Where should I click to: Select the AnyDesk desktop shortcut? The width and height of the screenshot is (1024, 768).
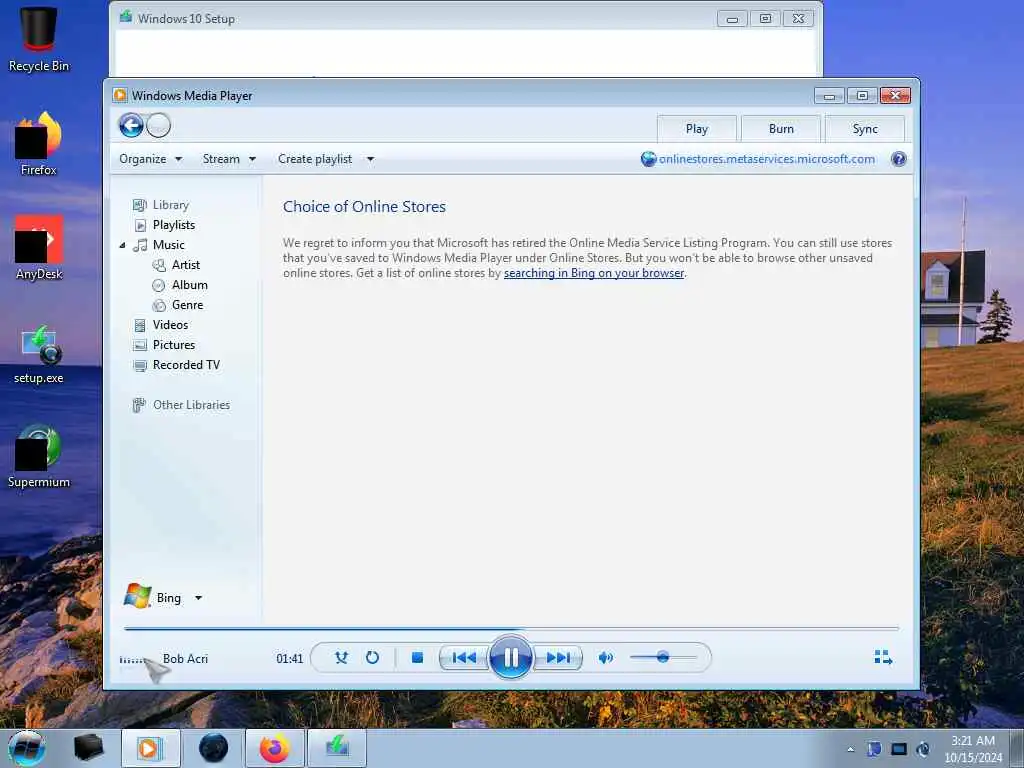(x=39, y=248)
